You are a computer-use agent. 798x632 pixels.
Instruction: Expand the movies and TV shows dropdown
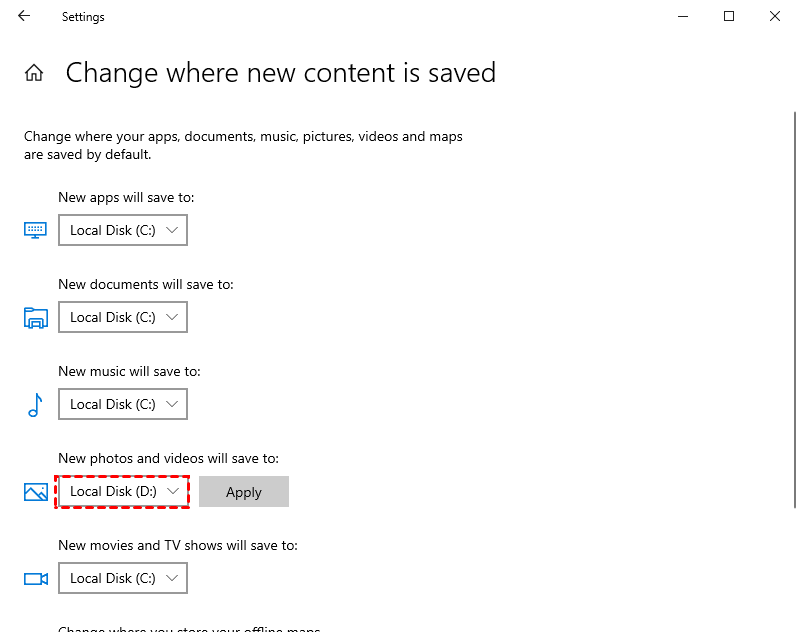click(x=123, y=579)
